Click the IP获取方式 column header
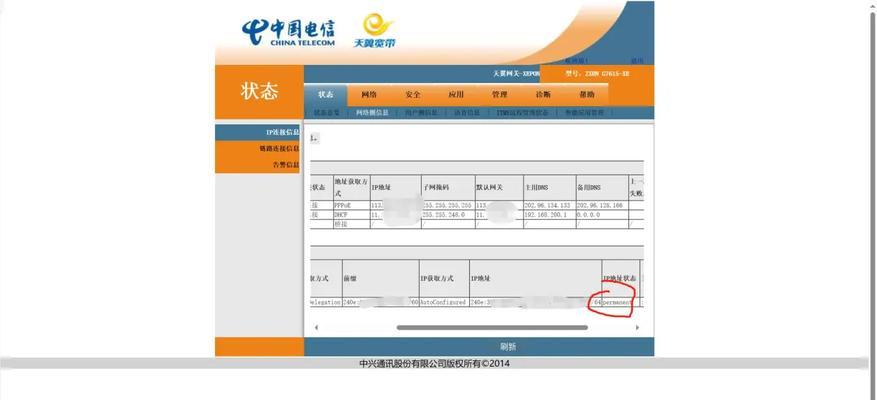Screen dimensions: 877x400 pos(444,278)
